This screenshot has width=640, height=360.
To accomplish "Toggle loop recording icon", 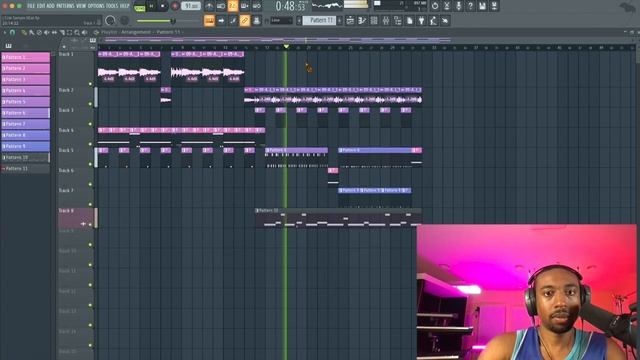I will tap(256, 6).
